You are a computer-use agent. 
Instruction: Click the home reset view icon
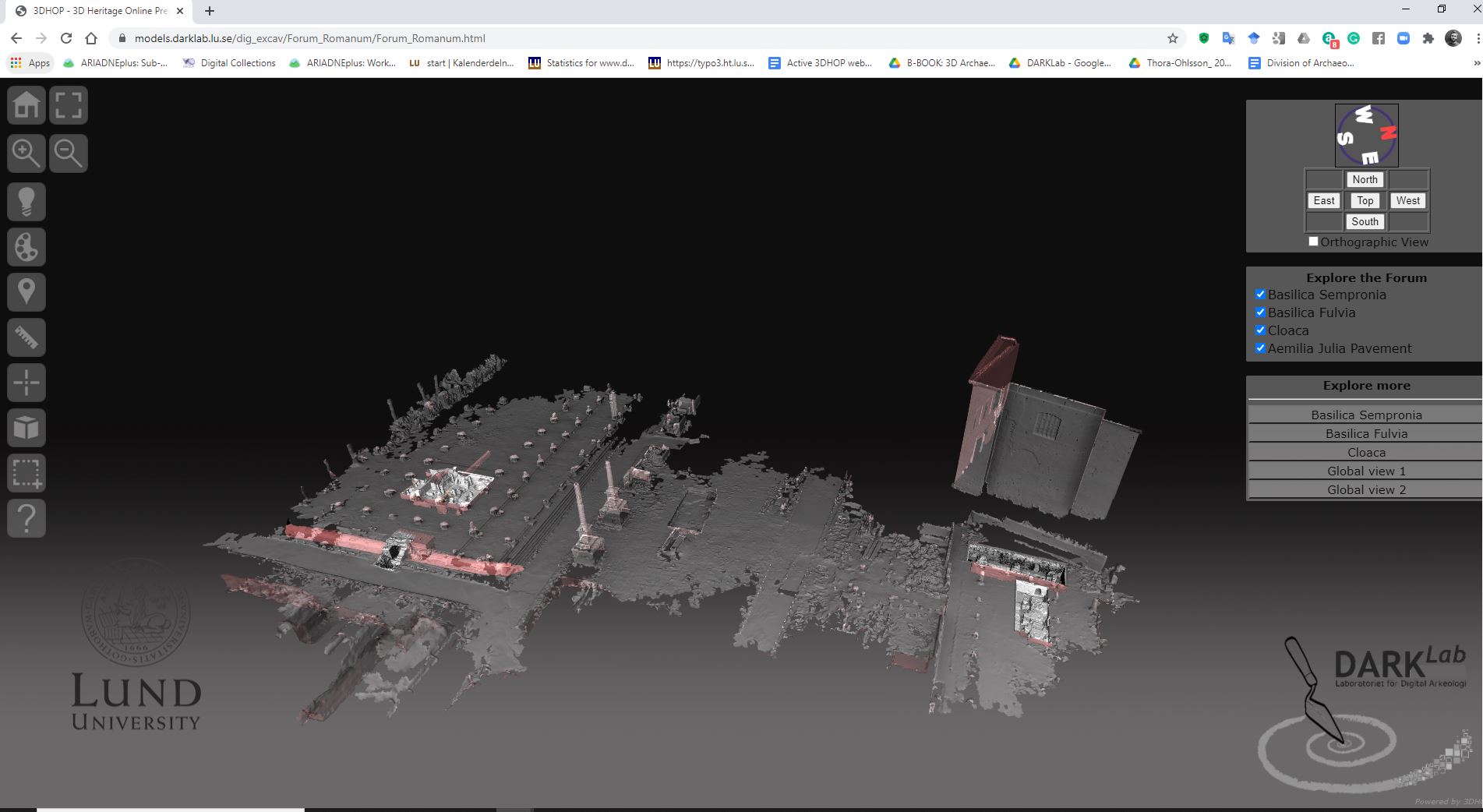(26, 105)
